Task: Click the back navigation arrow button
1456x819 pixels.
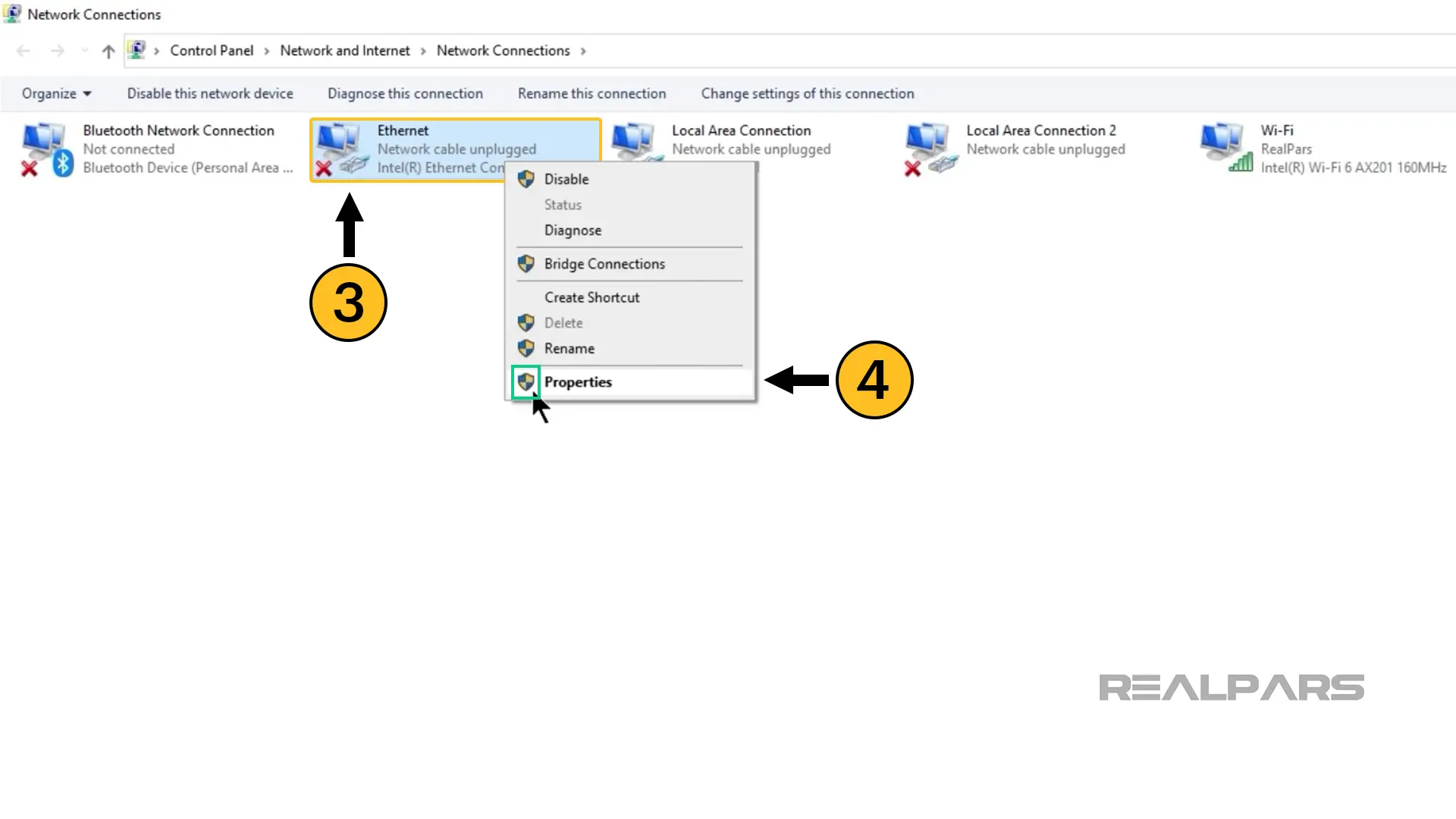Action: (24, 51)
